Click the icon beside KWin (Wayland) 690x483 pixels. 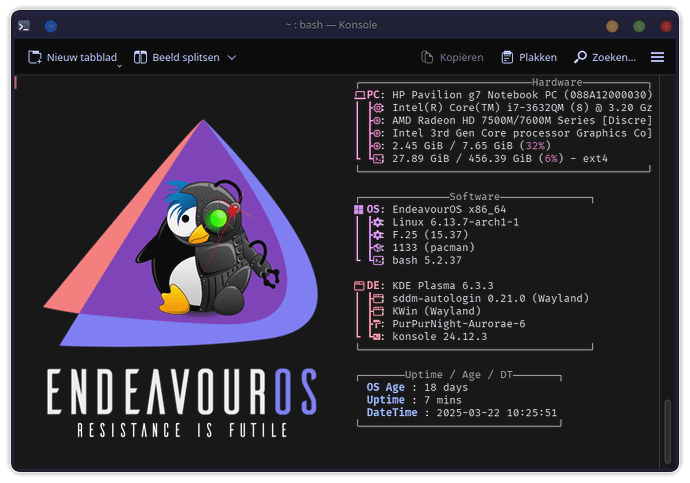[x=378, y=311]
